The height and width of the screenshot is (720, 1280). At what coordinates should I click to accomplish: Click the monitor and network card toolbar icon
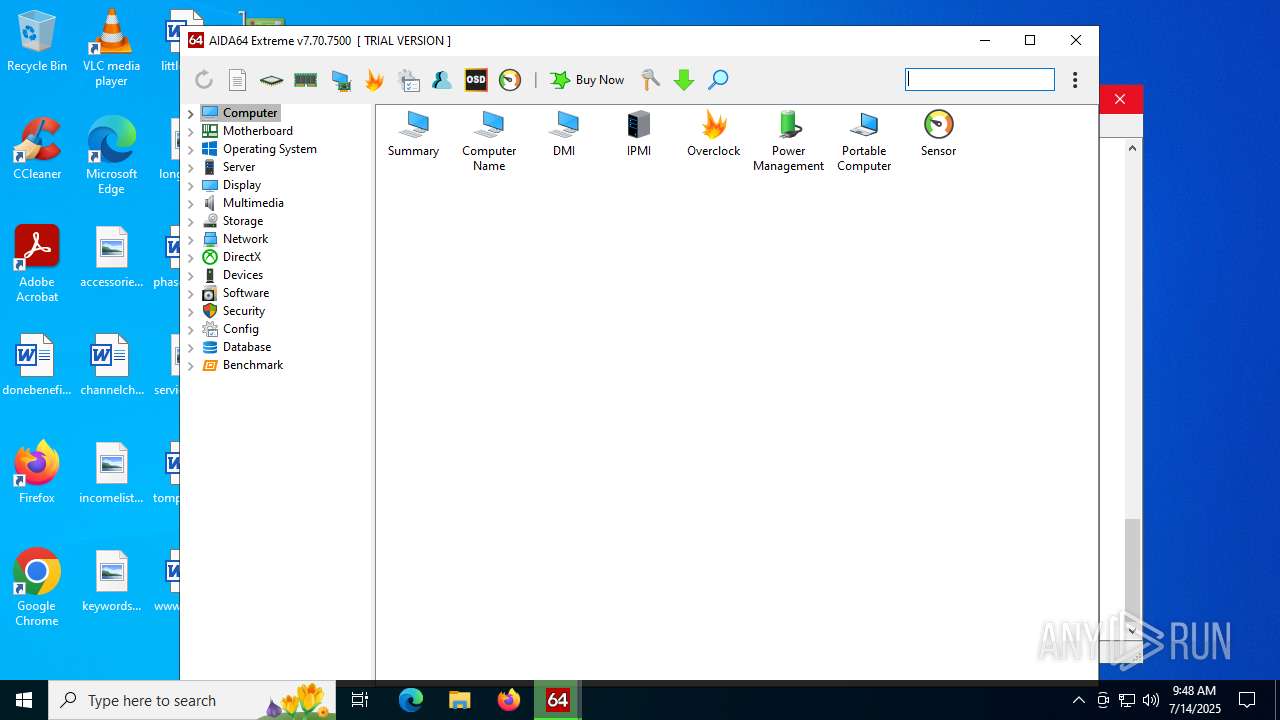(341, 80)
